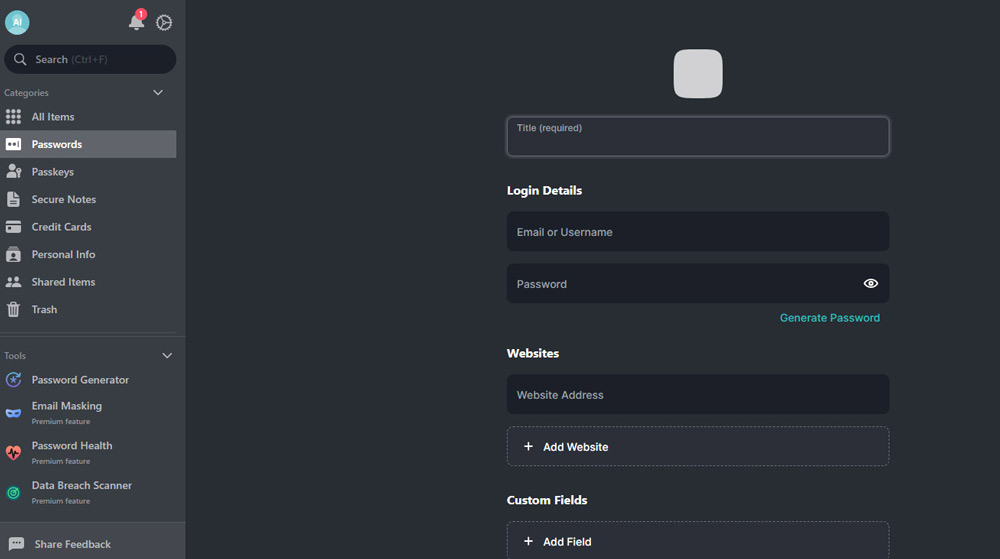Click the Shared Items people icon

pyautogui.click(x=13, y=282)
